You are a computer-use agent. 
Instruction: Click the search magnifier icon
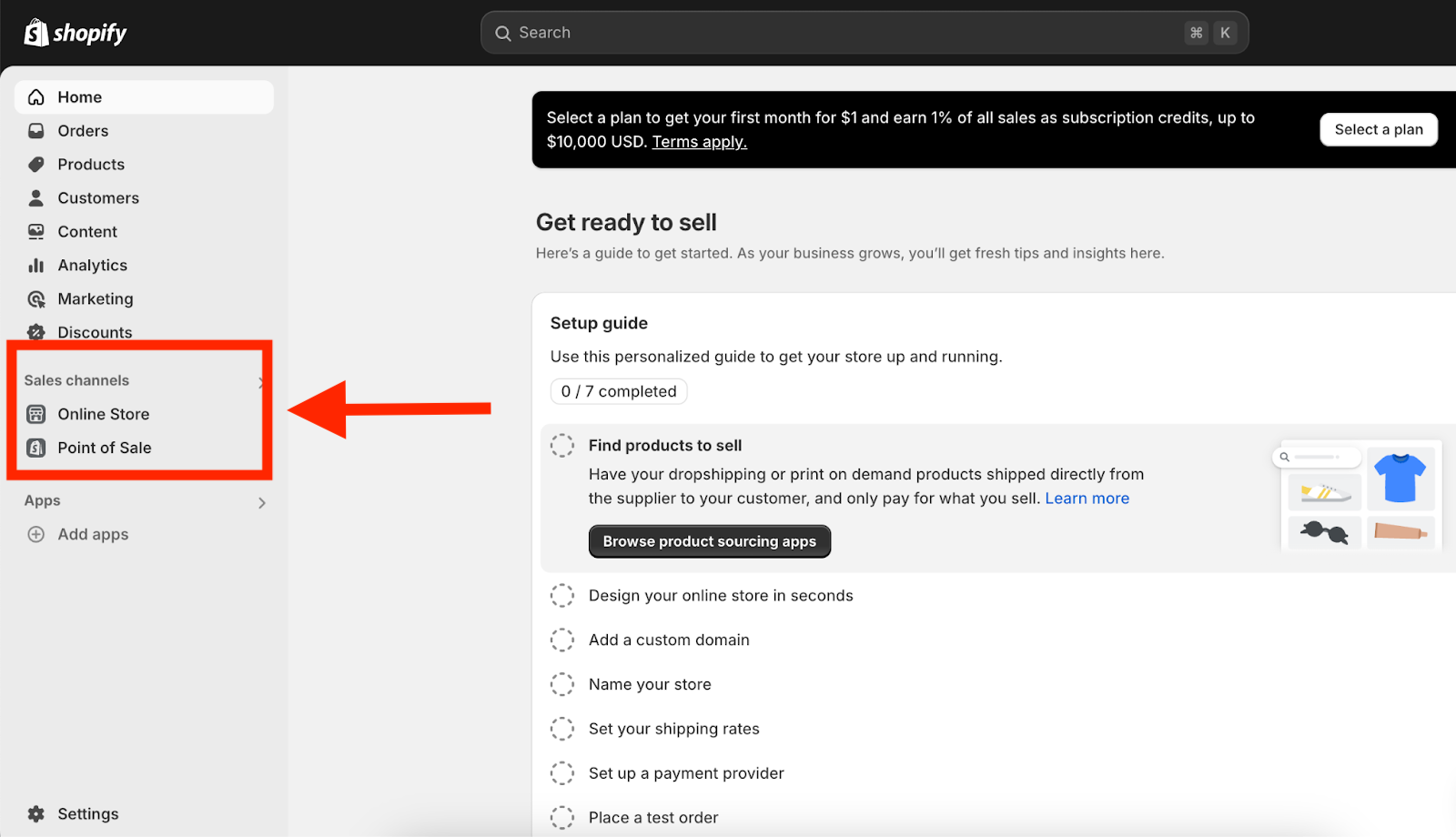click(x=502, y=33)
